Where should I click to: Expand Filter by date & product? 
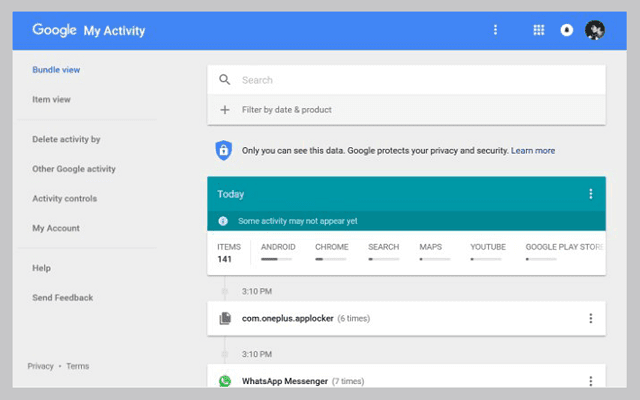point(287,109)
